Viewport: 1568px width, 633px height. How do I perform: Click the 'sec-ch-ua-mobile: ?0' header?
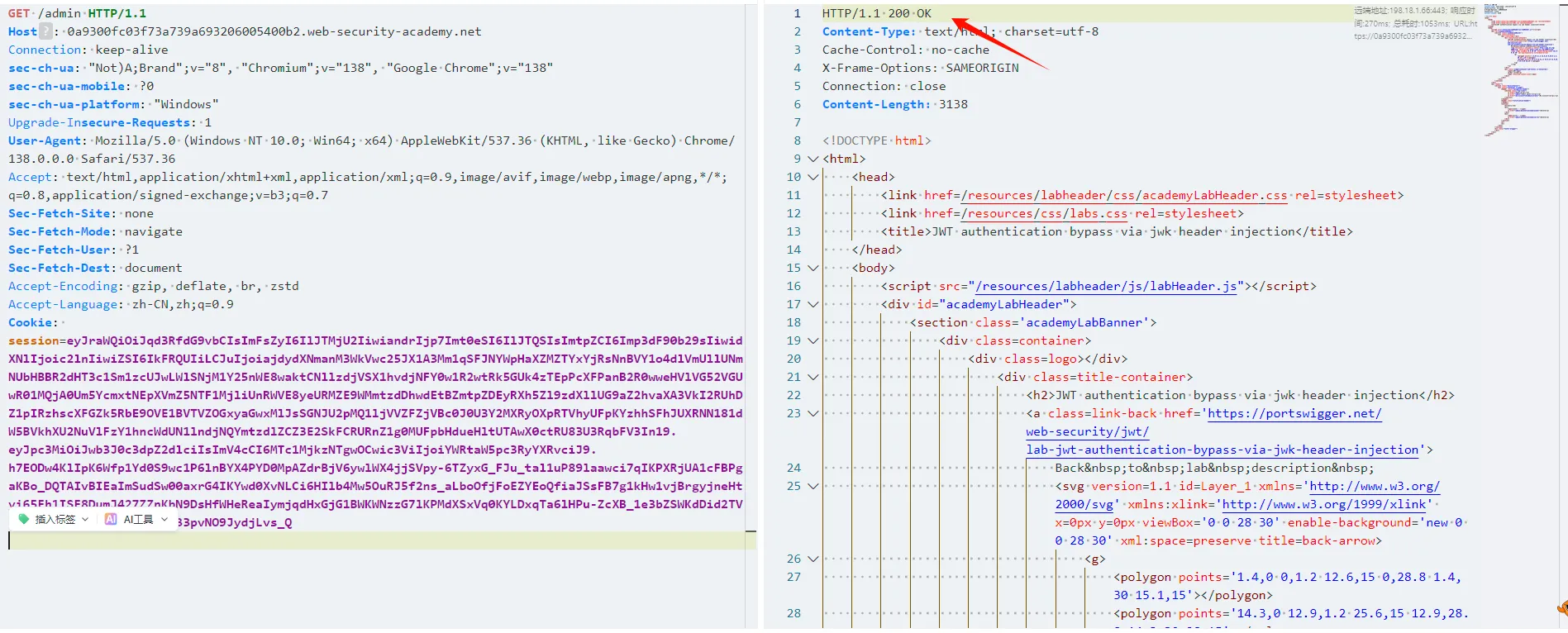[x=81, y=86]
